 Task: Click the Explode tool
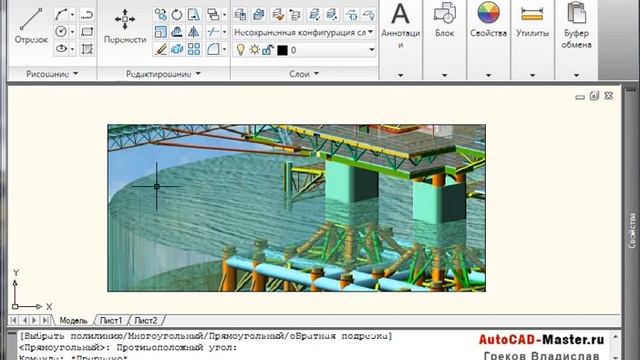(177, 49)
